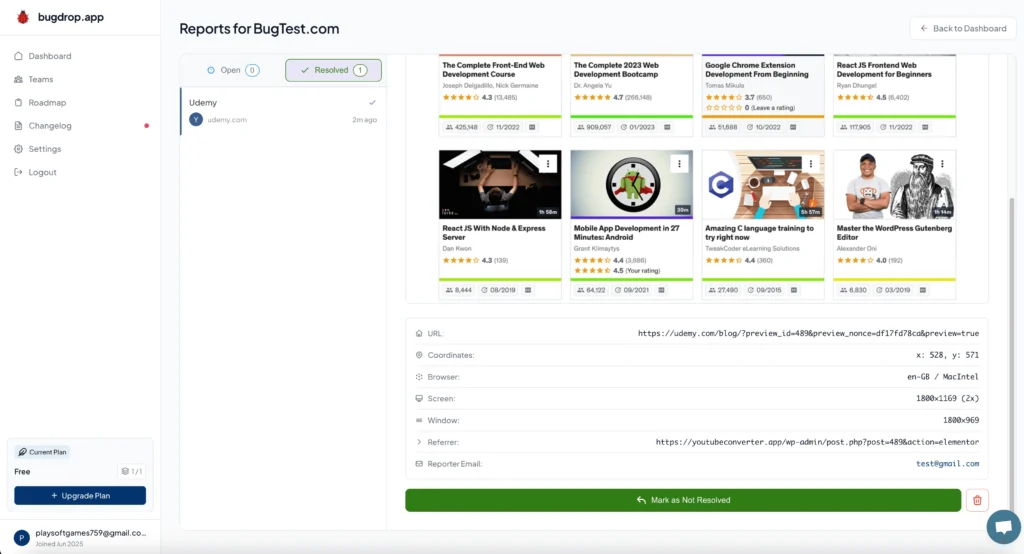Viewport: 1024px width, 554px height.
Task: Click the Your rating stars on Mobile App card
Action: [592, 270]
